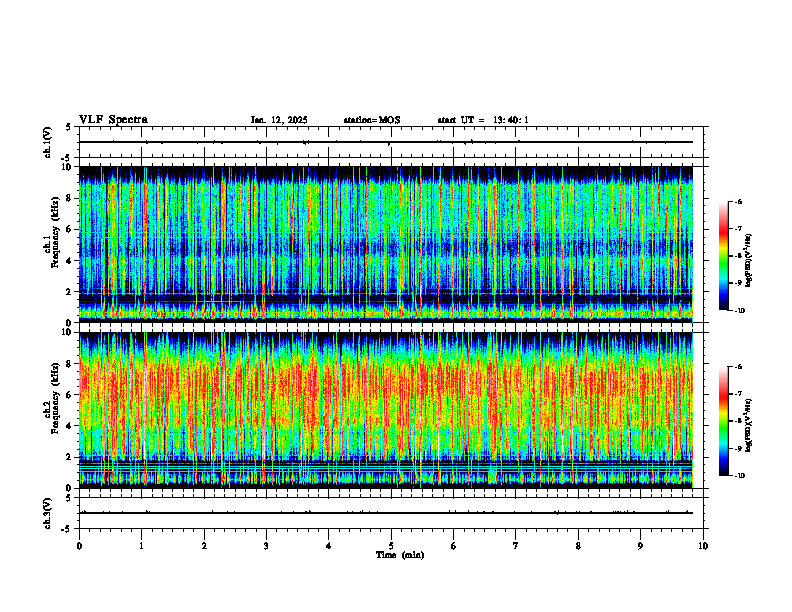792x612 pixels.
Task: Click the "-7" label on ch.1 colorbar
Action: tap(738, 229)
